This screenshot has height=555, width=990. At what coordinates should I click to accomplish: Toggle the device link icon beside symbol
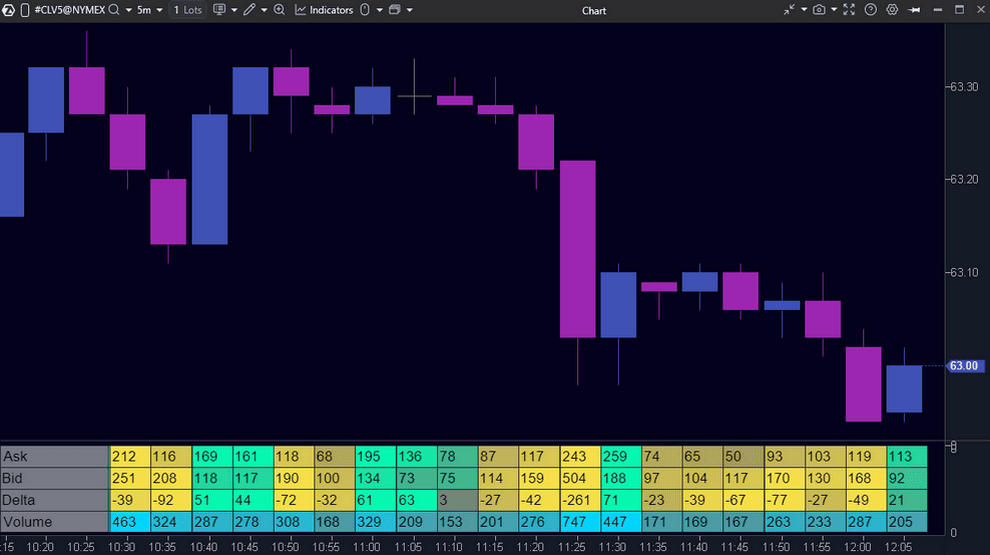click(26, 10)
